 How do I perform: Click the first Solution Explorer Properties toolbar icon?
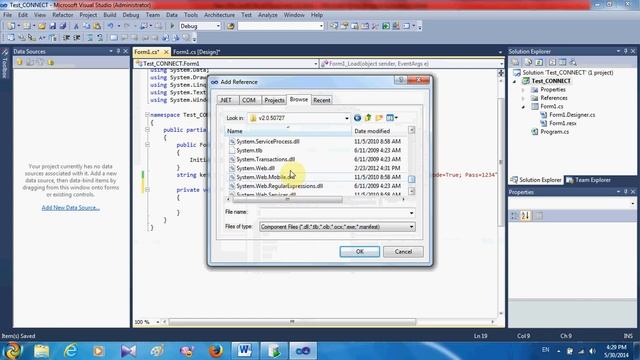516,62
